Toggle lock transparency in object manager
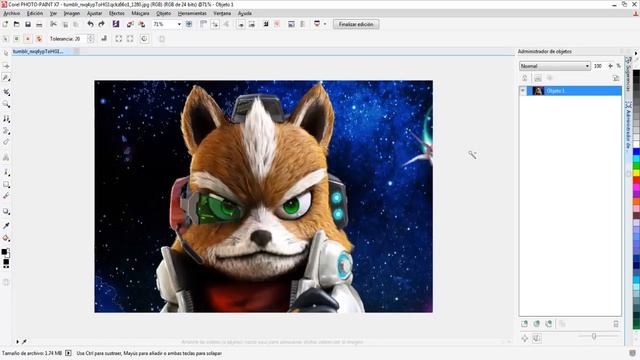Image resolution: width=640 pixels, height=360 pixels. point(524,78)
